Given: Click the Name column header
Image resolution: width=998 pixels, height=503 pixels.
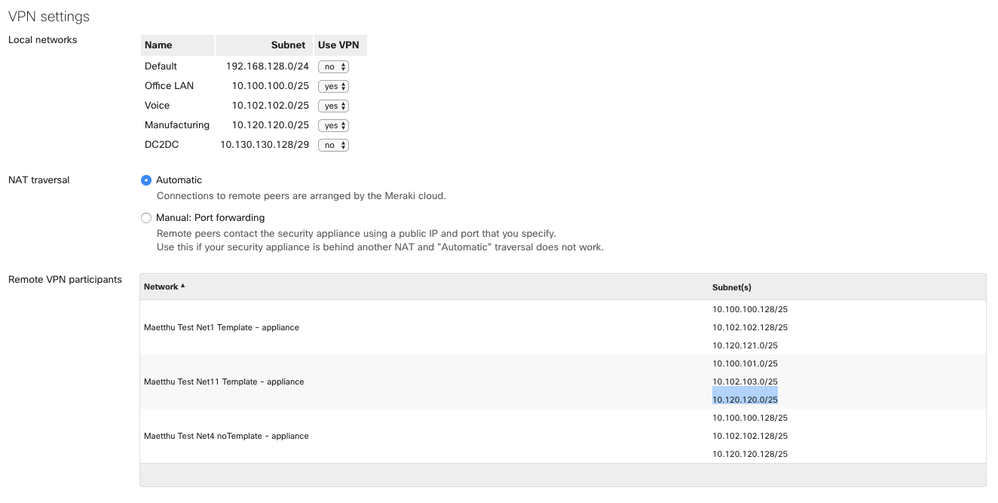Looking at the screenshot, I should tap(158, 45).
